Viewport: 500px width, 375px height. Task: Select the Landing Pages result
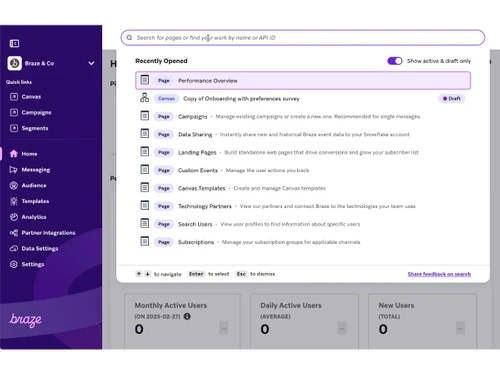(x=303, y=152)
